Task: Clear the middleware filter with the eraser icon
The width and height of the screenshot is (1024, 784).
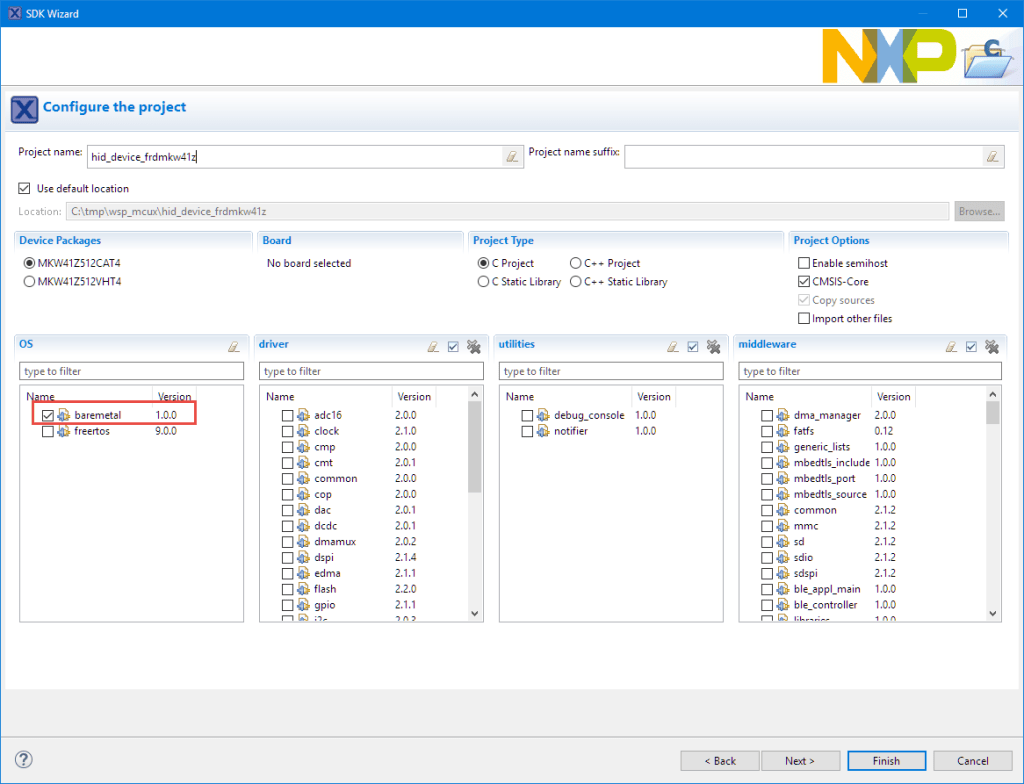Action: [951, 346]
